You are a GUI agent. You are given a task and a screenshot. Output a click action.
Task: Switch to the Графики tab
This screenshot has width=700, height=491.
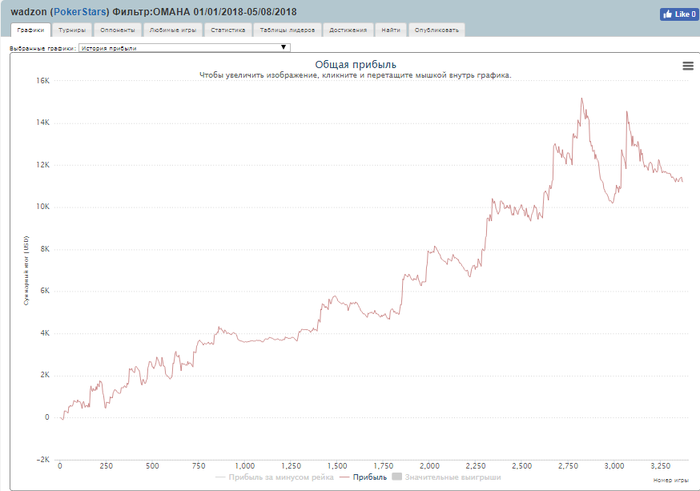(x=30, y=30)
